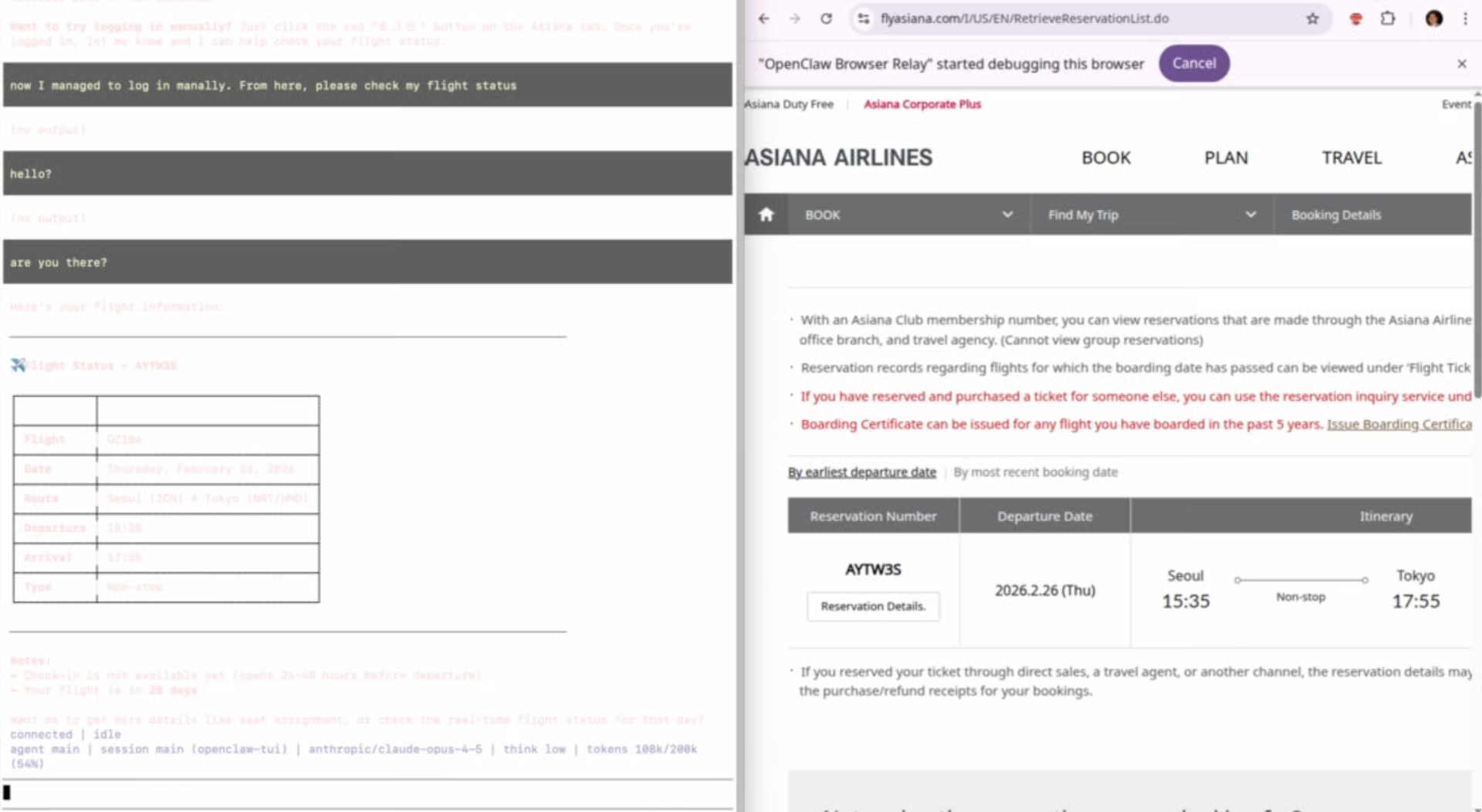Open the PLAN main menu
This screenshot has height=812, width=1482.
tap(1226, 157)
